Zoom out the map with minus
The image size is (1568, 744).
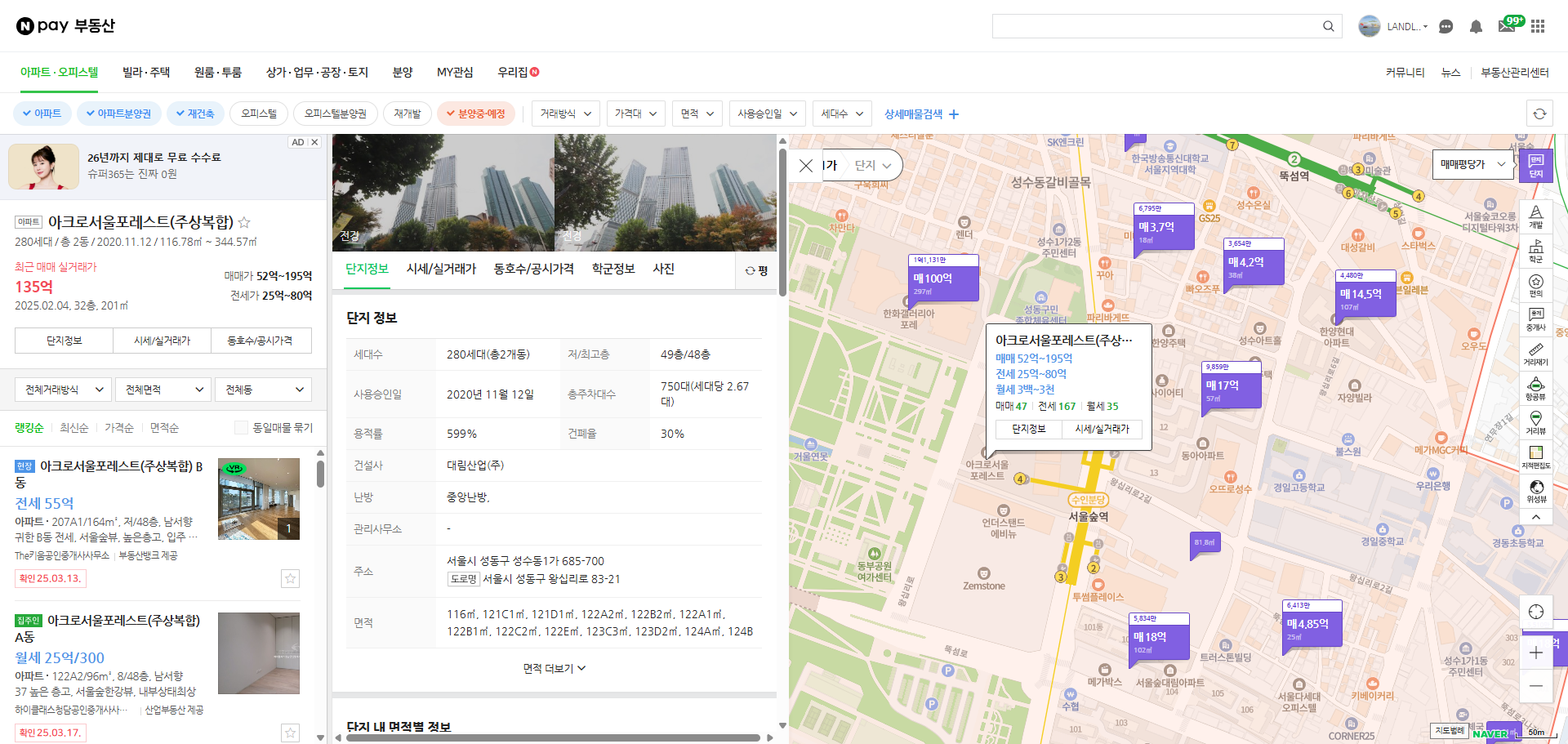[x=1536, y=686]
